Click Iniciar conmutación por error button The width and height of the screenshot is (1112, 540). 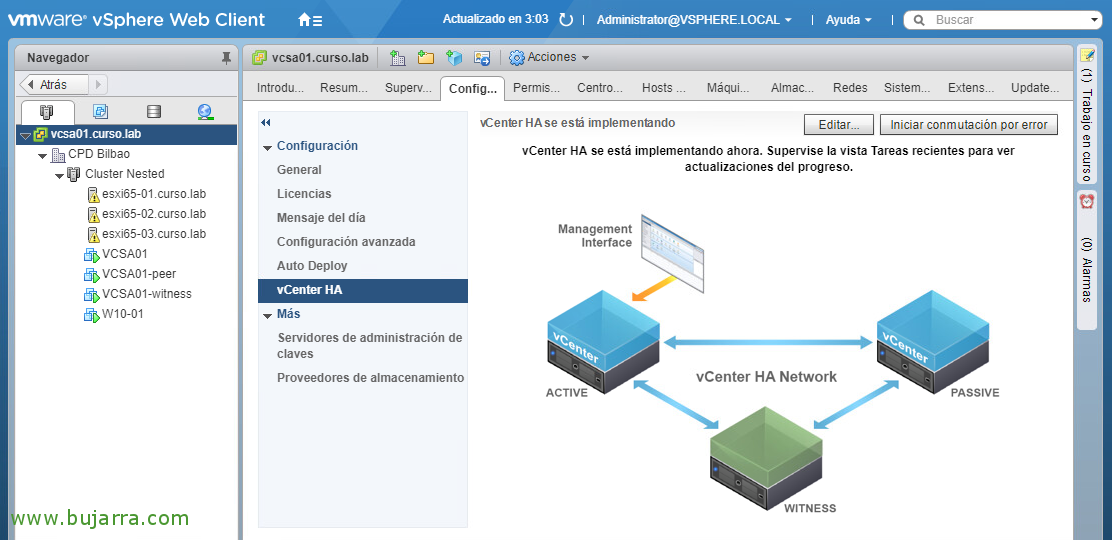[969, 124]
